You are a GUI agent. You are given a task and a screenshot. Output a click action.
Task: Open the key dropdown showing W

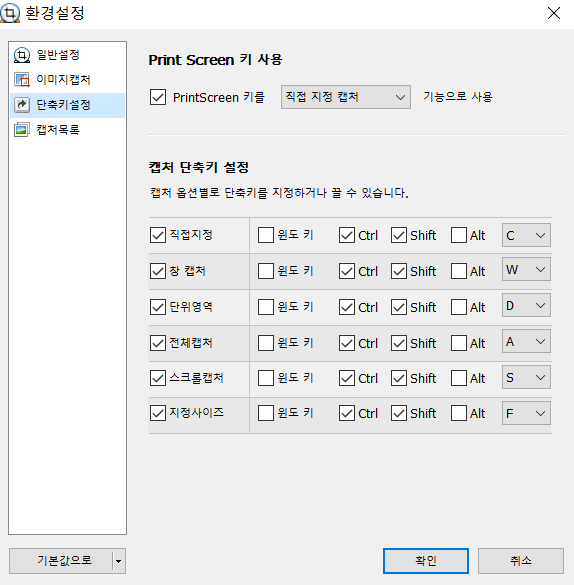(x=526, y=269)
